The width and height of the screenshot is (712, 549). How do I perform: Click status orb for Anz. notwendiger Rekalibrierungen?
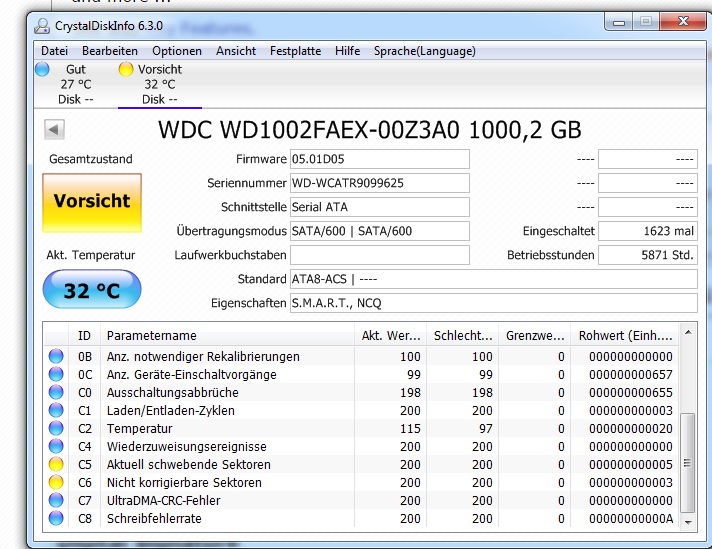[56, 356]
